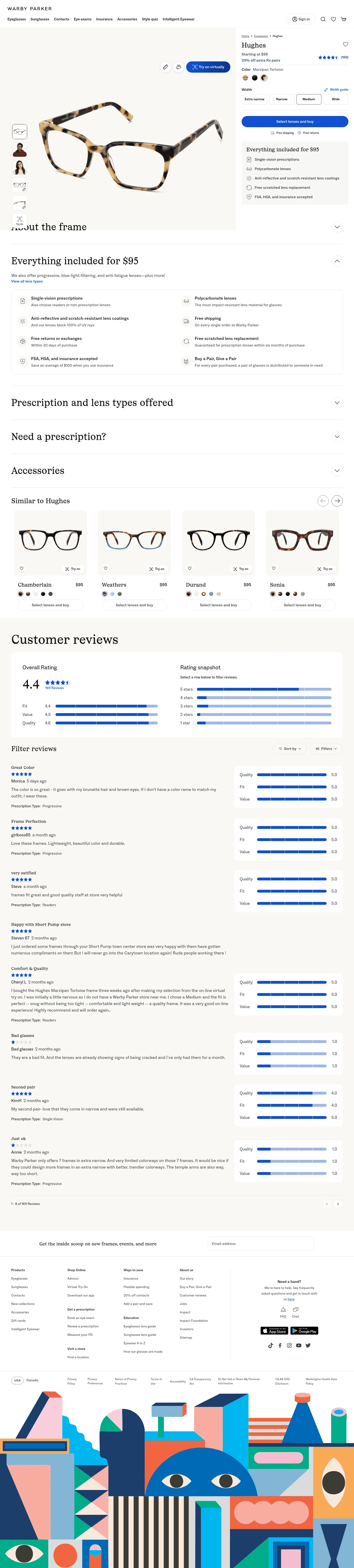Open the Sunglasses menu item

40,19
